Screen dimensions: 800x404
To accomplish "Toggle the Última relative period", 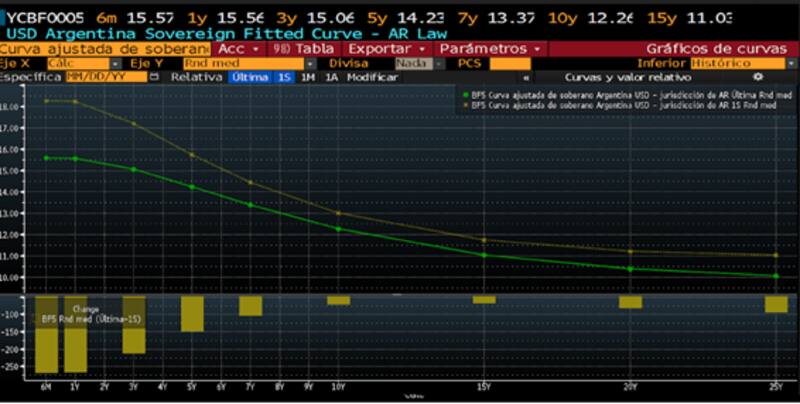I will [250, 76].
